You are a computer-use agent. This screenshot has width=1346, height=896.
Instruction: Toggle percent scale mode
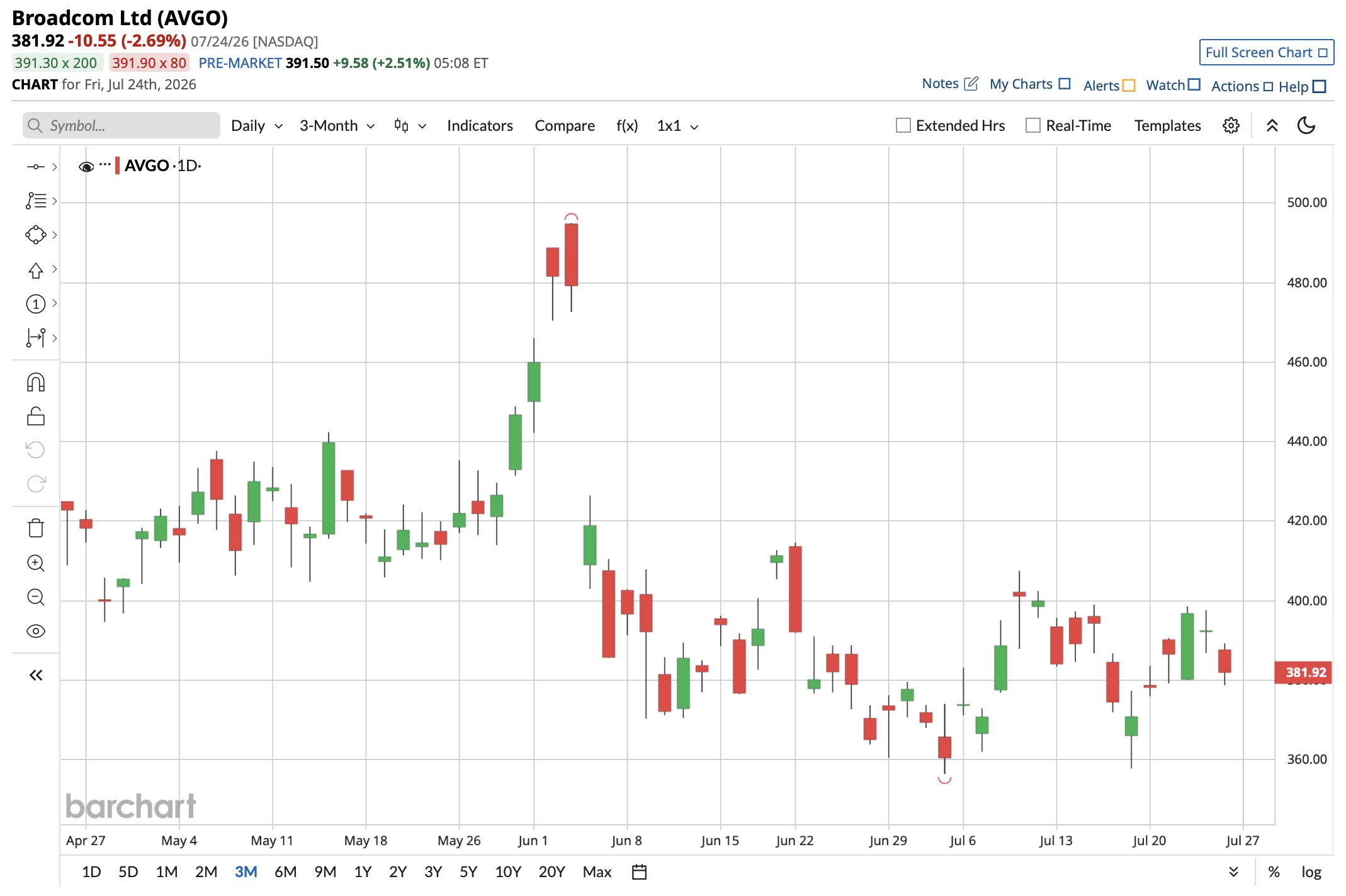(1274, 871)
